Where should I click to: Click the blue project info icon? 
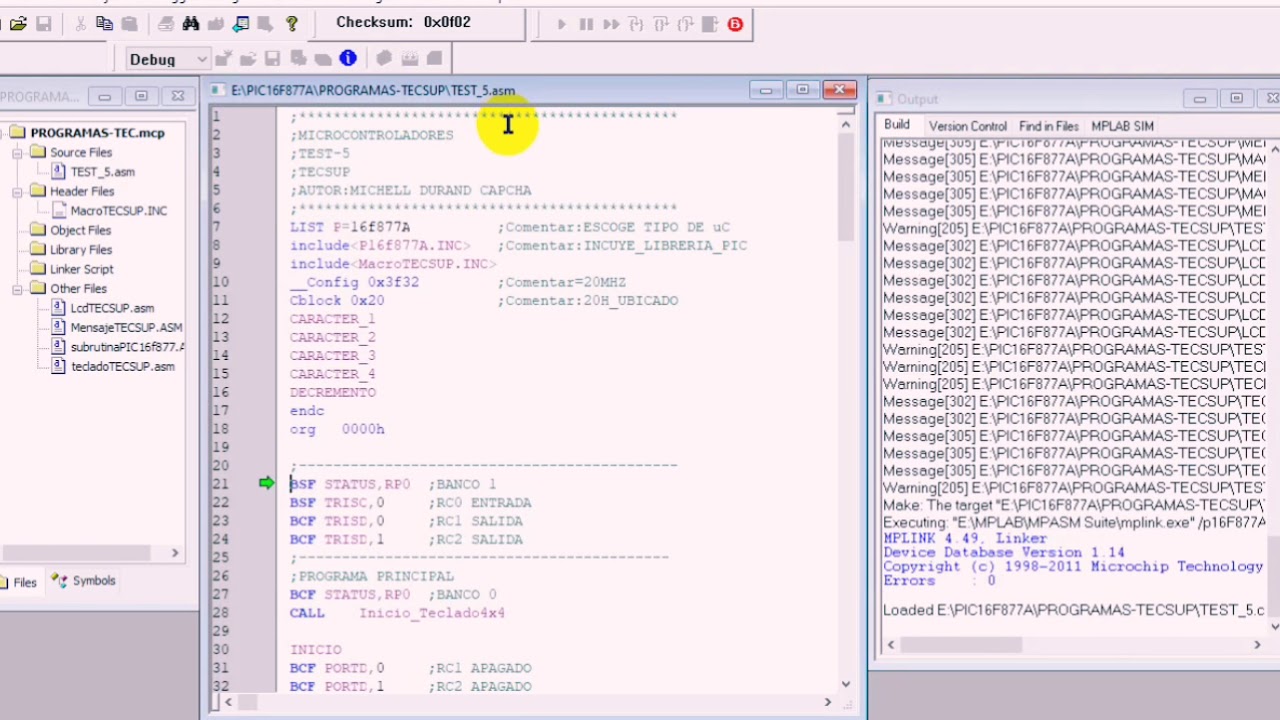pos(348,59)
